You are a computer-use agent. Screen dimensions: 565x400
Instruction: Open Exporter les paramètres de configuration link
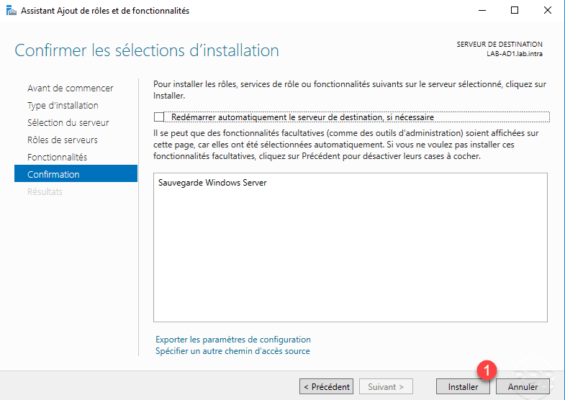[233, 339]
